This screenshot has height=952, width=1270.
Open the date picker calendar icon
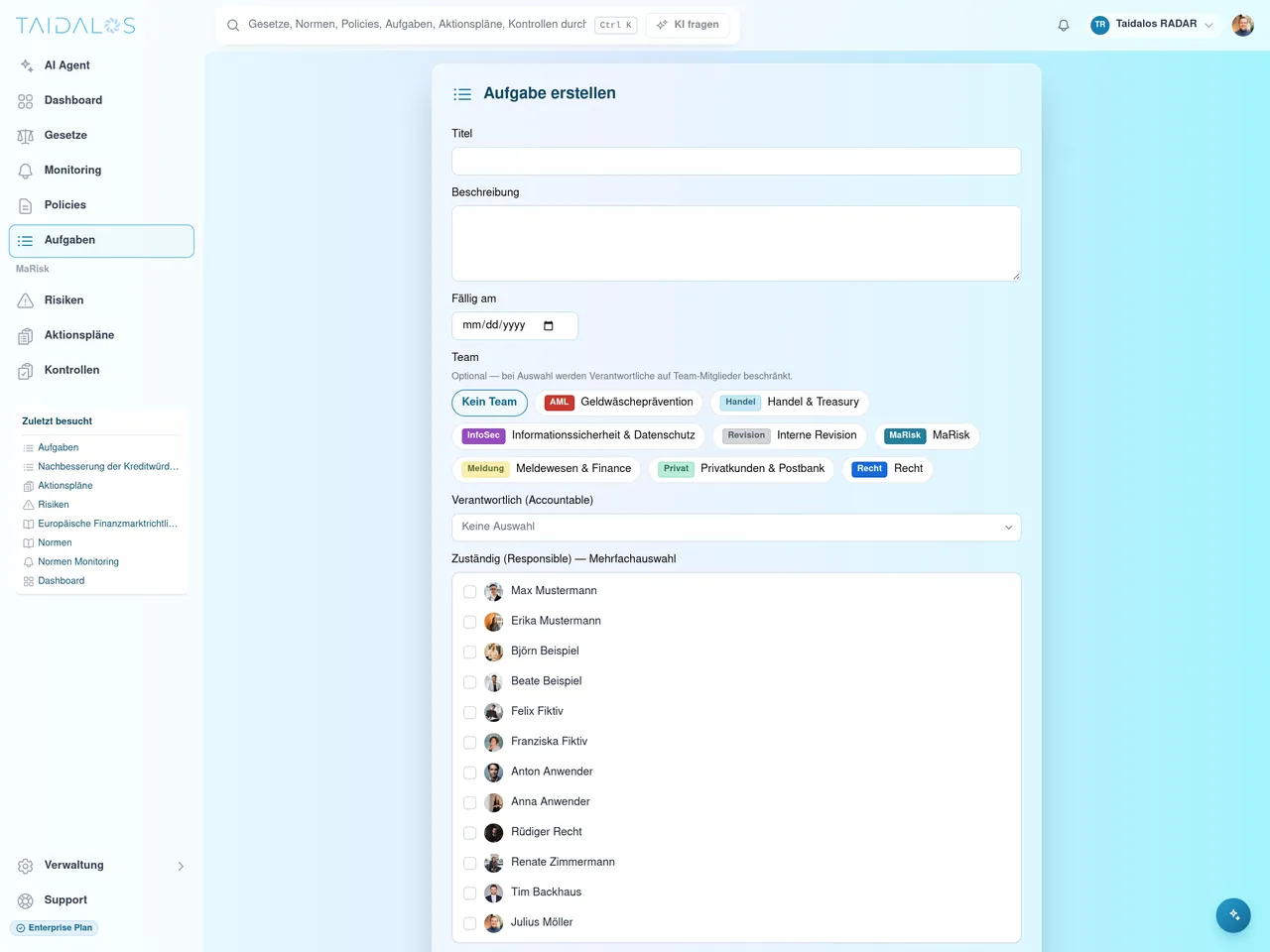coord(549,325)
